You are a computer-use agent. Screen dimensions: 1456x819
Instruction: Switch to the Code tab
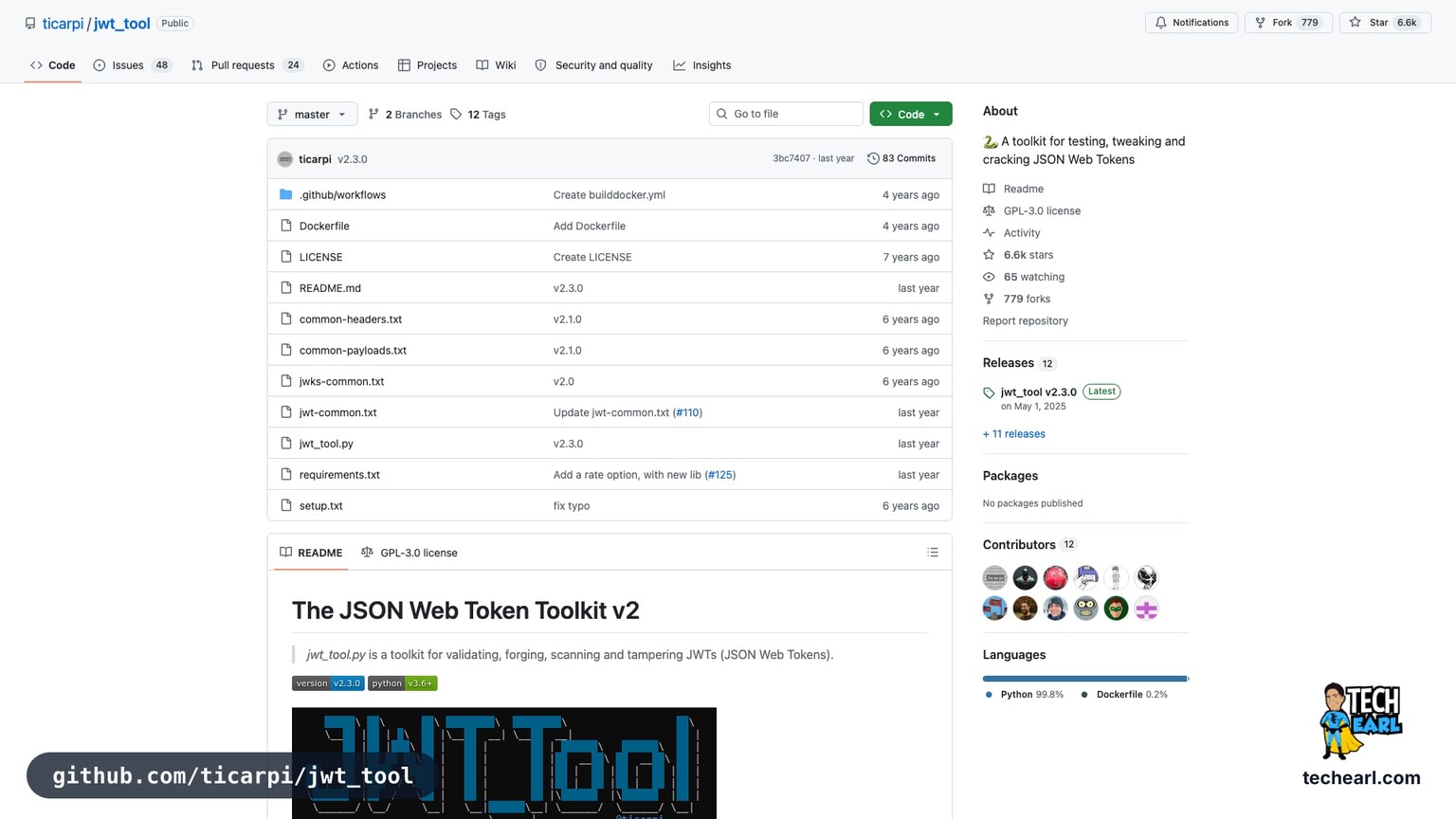(53, 65)
